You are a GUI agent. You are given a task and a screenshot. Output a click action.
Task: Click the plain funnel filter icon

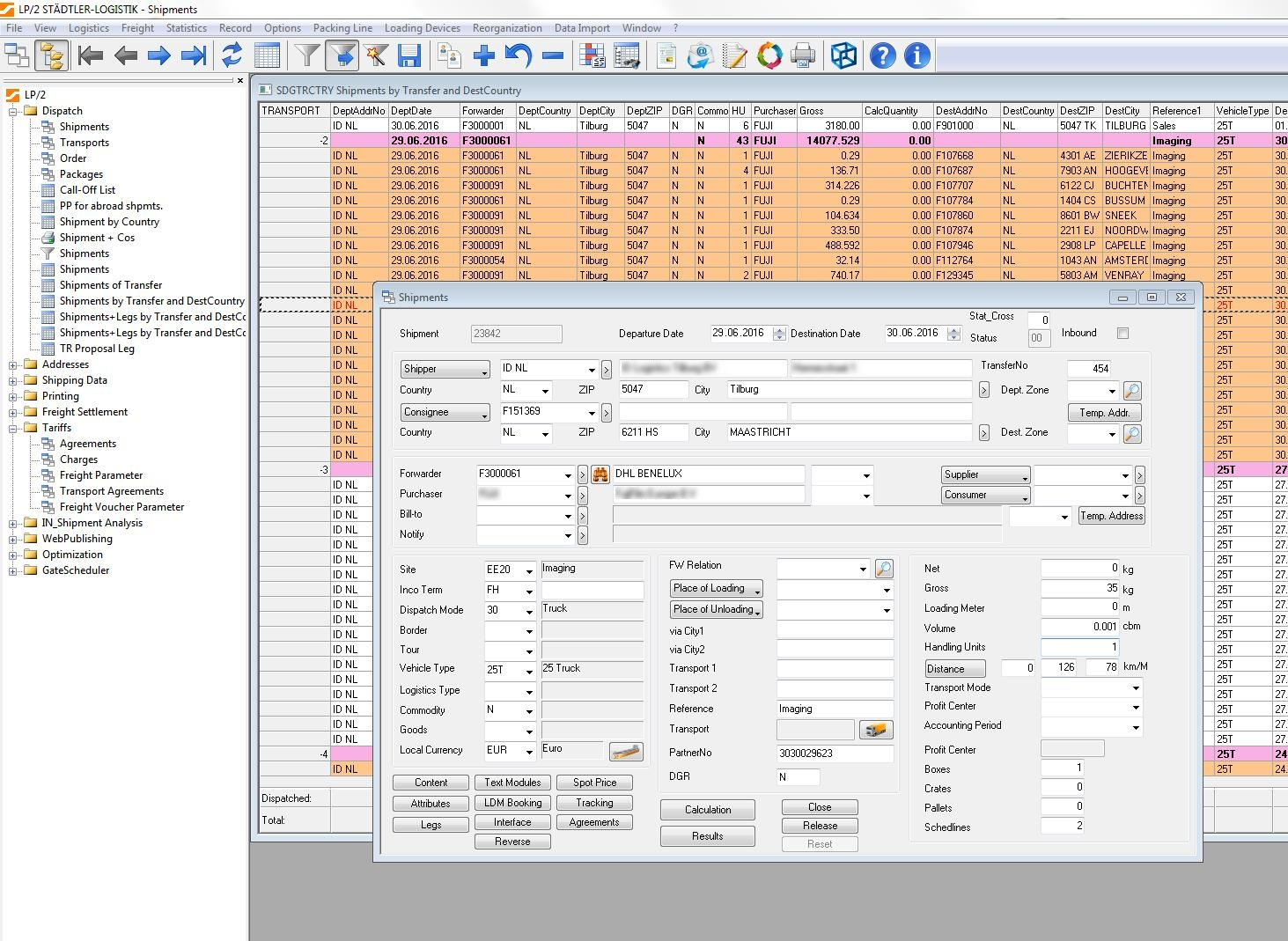[x=306, y=56]
